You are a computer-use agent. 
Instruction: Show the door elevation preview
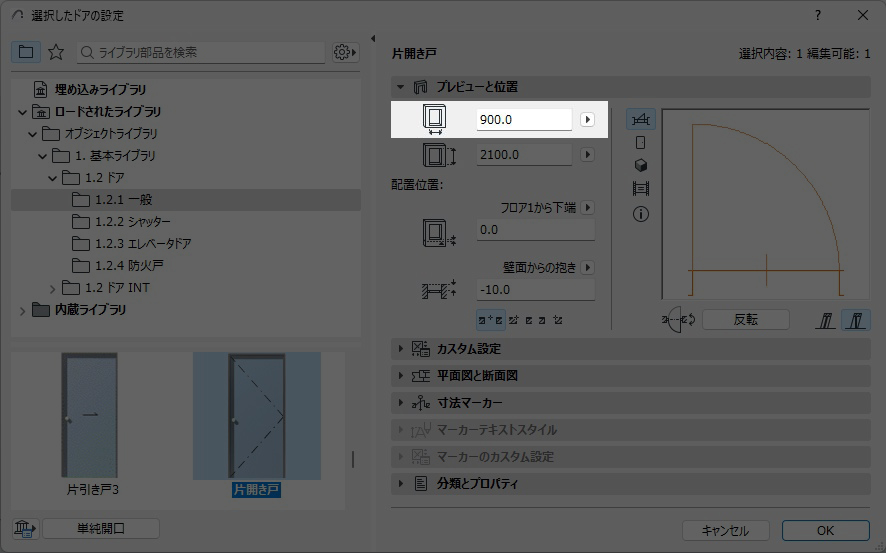[x=641, y=143]
